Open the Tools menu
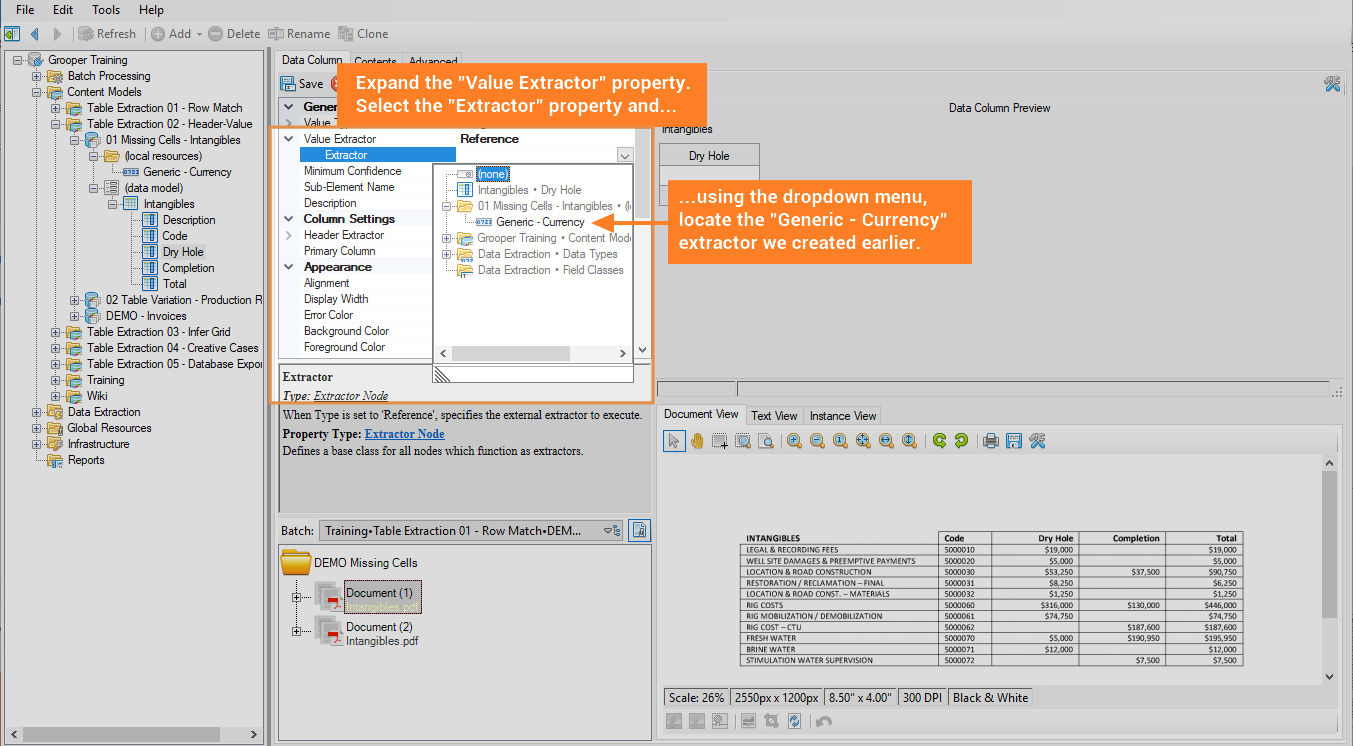The height and width of the screenshot is (746, 1353). point(106,10)
